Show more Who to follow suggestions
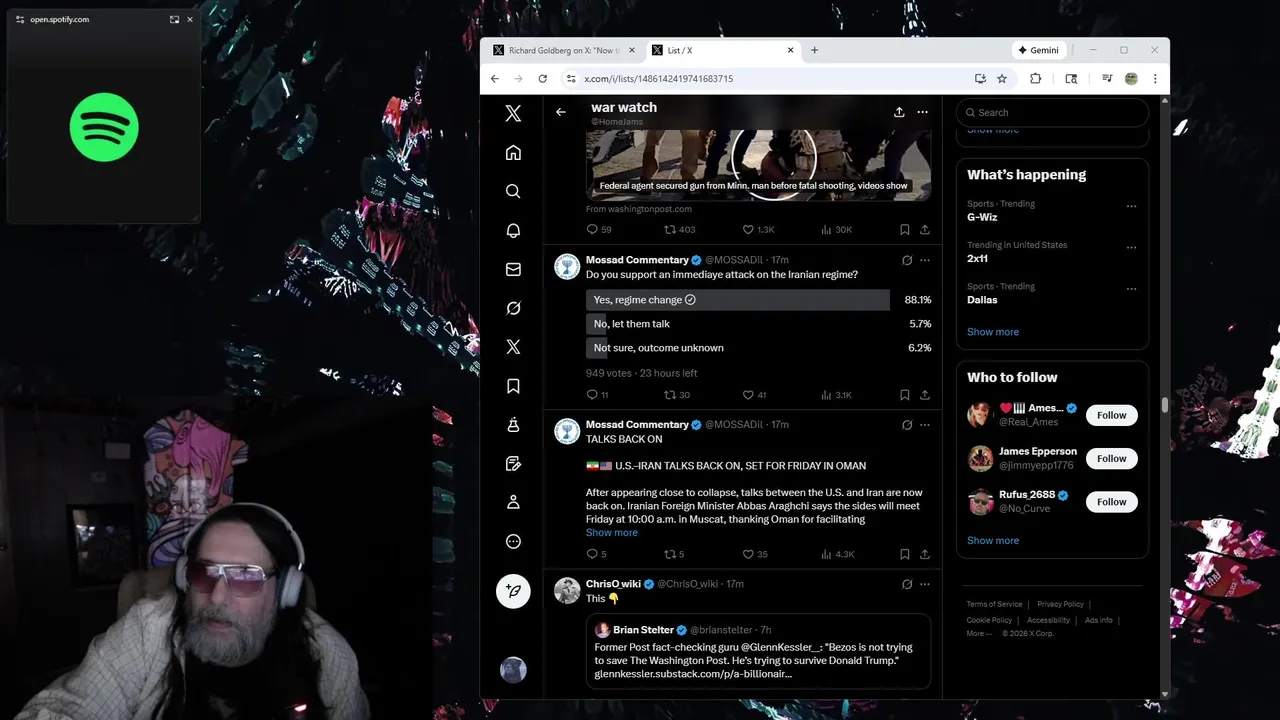This screenshot has height=720, width=1280. click(x=993, y=541)
